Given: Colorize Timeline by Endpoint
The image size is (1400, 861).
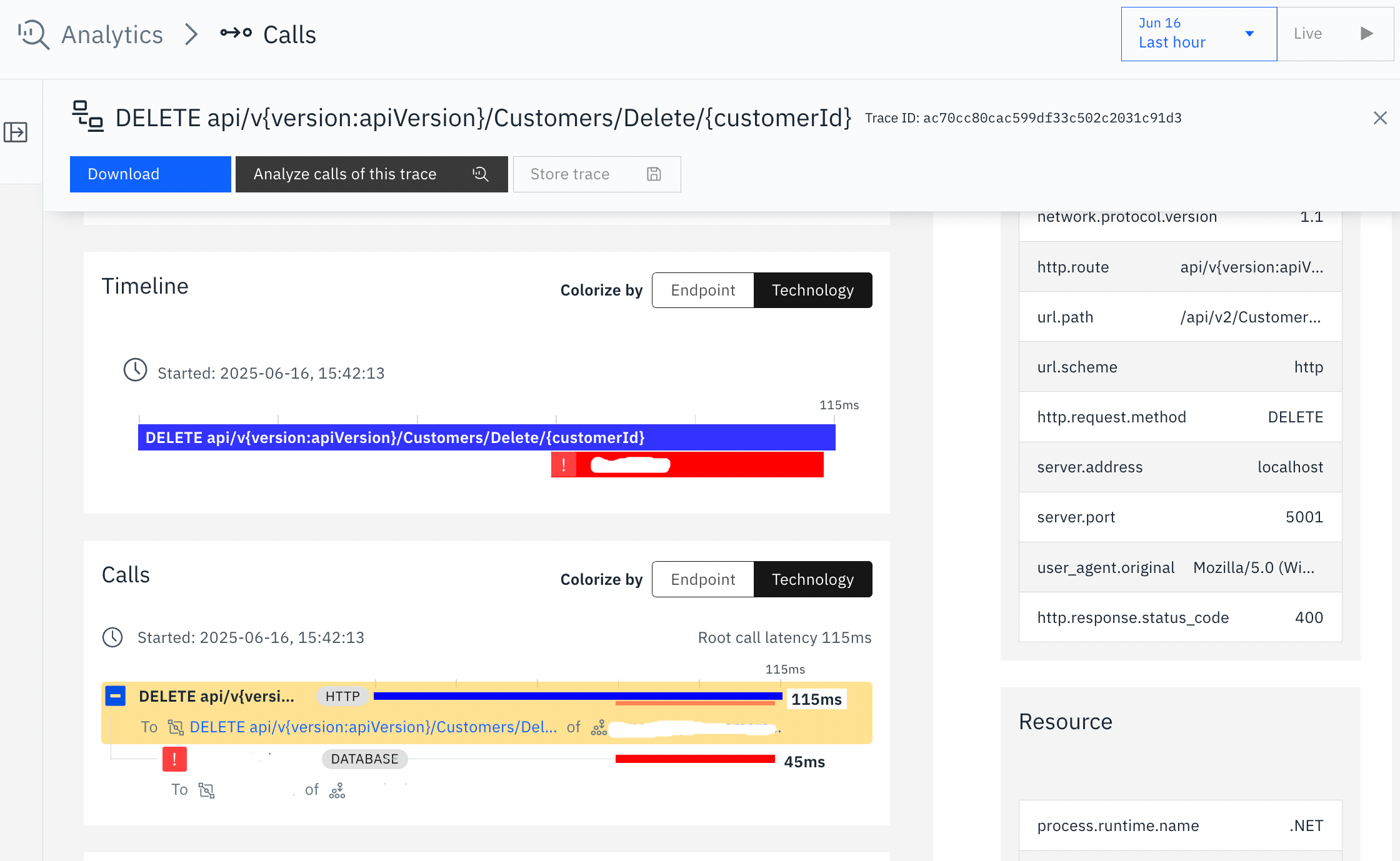Looking at the screenshot, I should pyautogui.click(x=703, y=290).
